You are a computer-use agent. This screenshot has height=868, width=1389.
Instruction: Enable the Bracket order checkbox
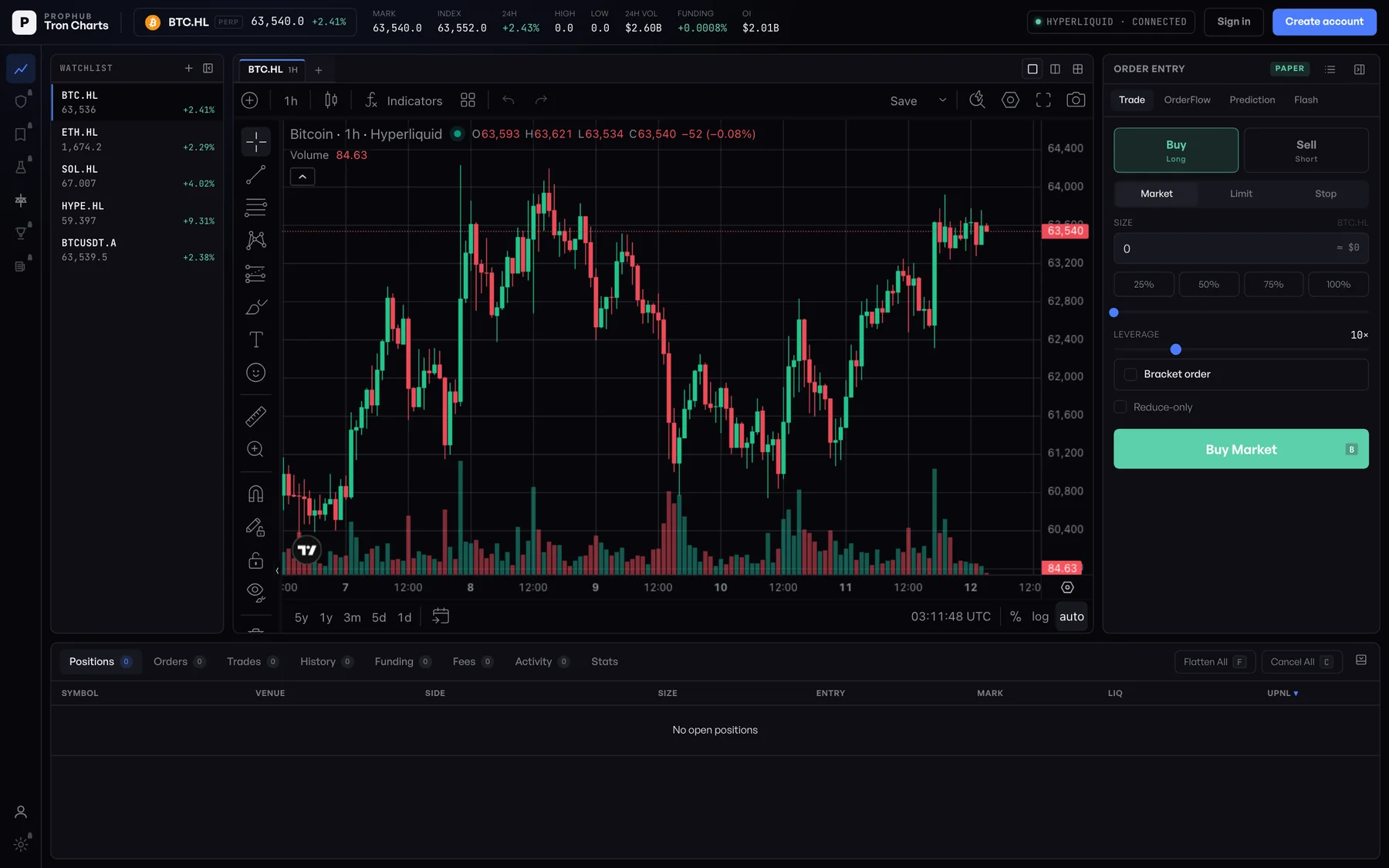[1130, 374]
